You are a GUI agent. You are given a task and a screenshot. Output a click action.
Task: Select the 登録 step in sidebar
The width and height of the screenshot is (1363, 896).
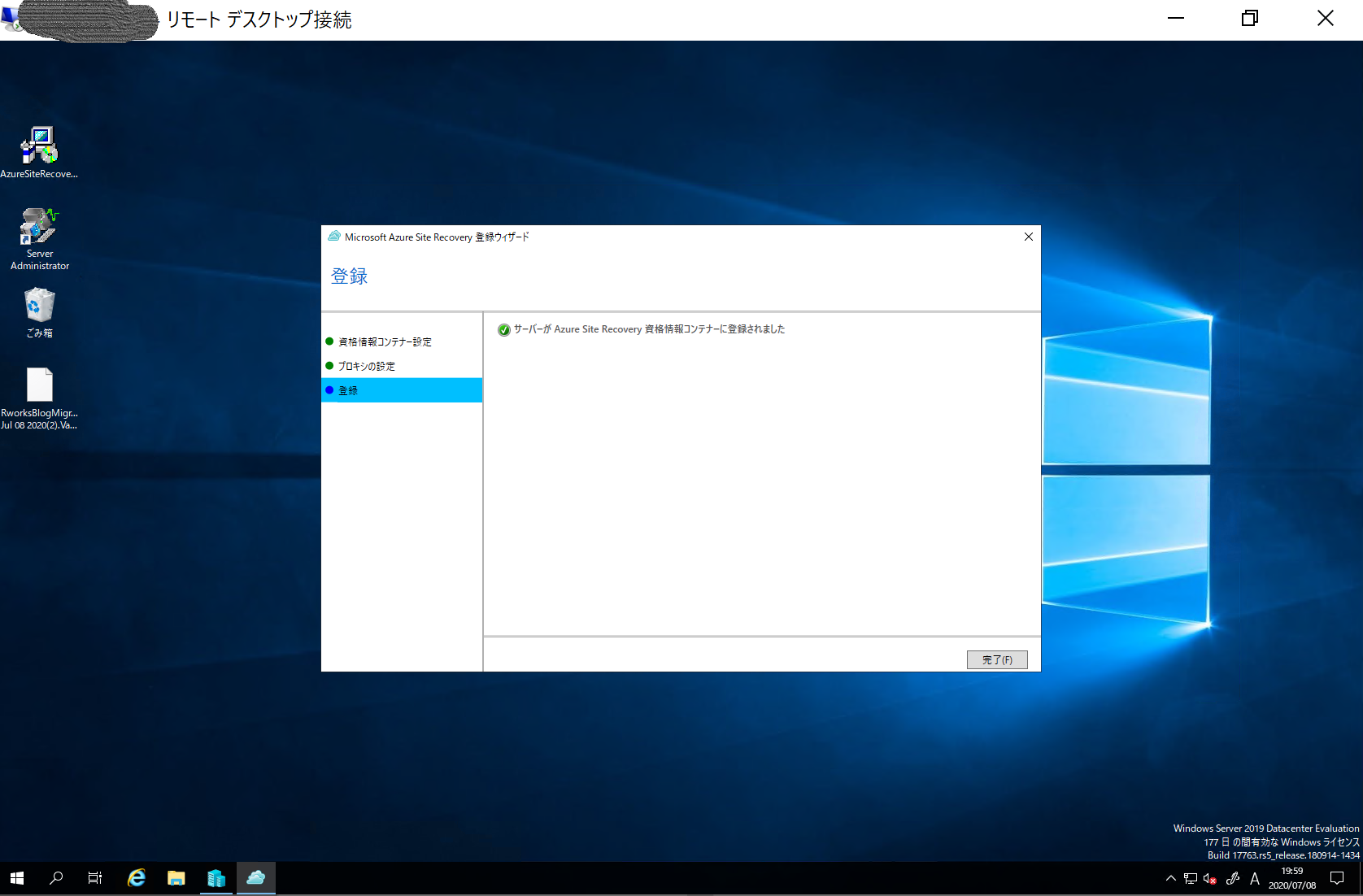[x=402, y=390]
